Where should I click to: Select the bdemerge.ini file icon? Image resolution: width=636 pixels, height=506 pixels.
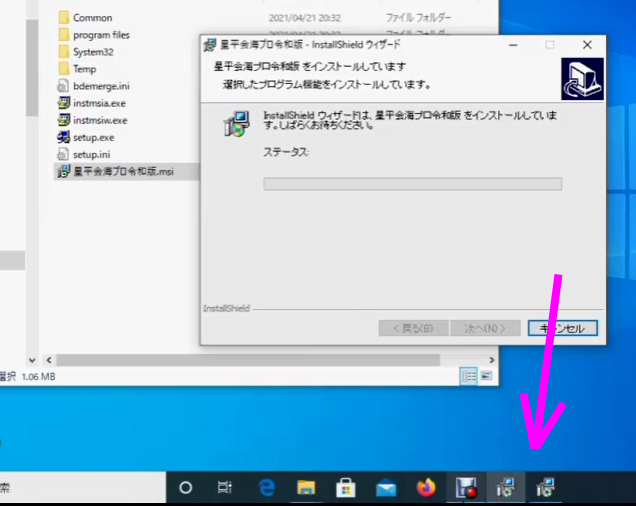[63, 86]
